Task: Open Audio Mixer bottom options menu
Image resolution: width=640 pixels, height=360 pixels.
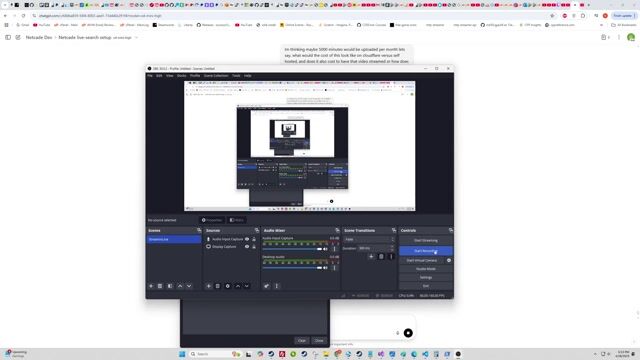Action: pos(277,286)
